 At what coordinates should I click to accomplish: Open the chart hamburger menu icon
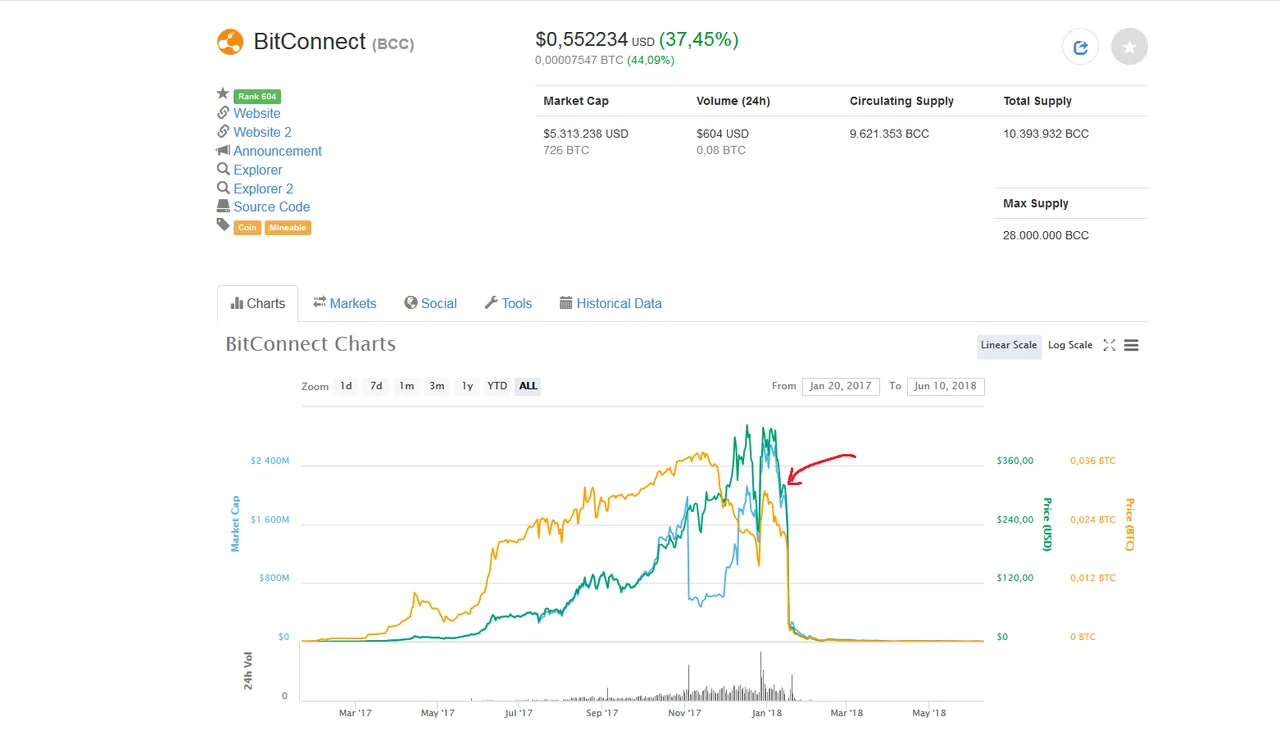(x=1131, y=345)
